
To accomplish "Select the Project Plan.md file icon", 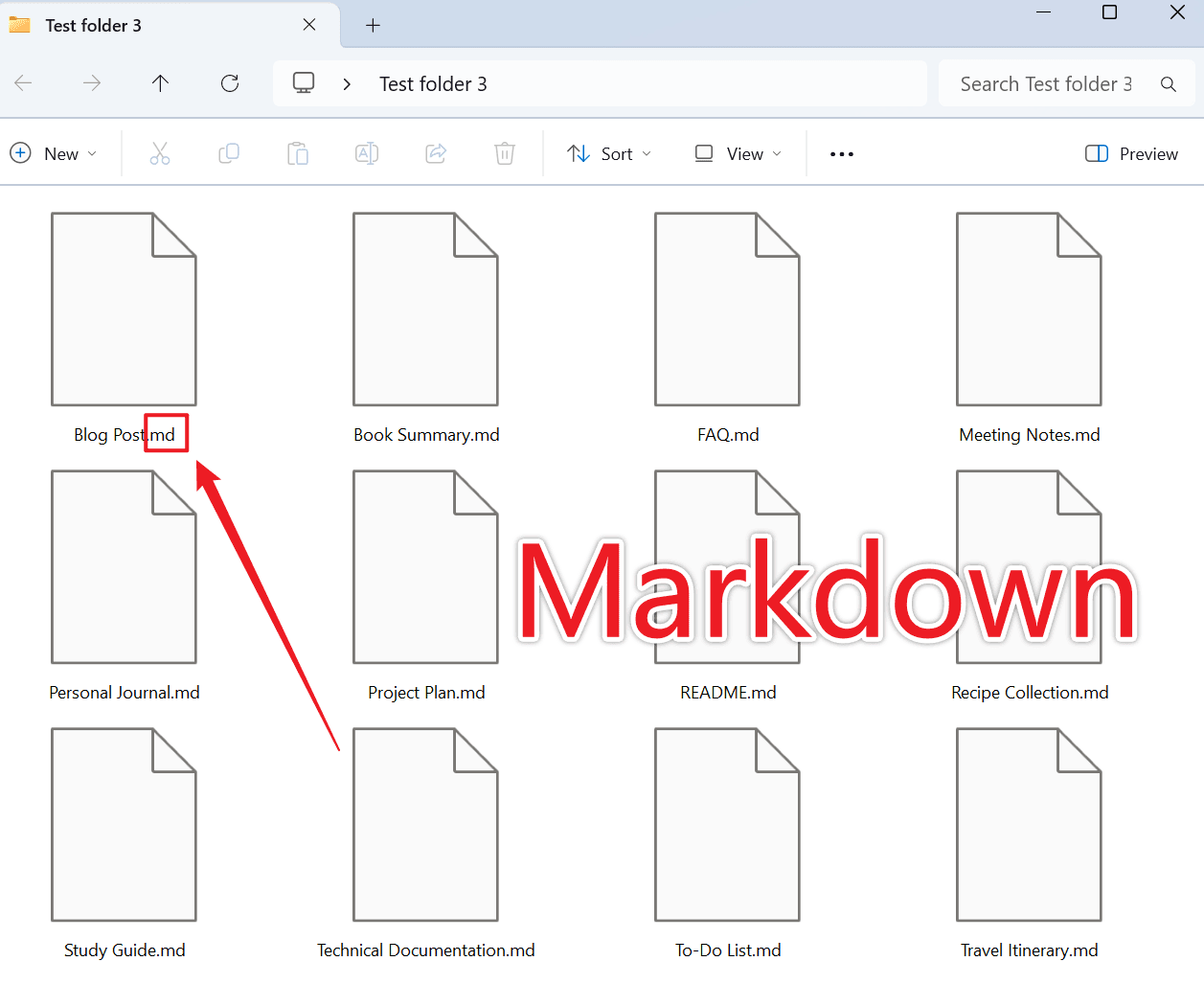I will (x=425, y=567).
